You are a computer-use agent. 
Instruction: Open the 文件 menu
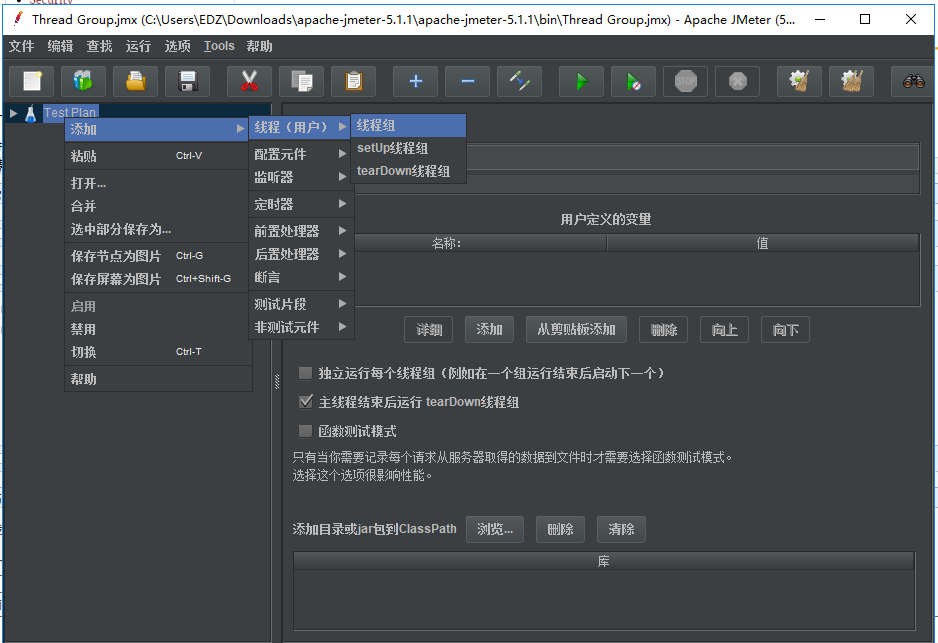click(x=22, y=46)
